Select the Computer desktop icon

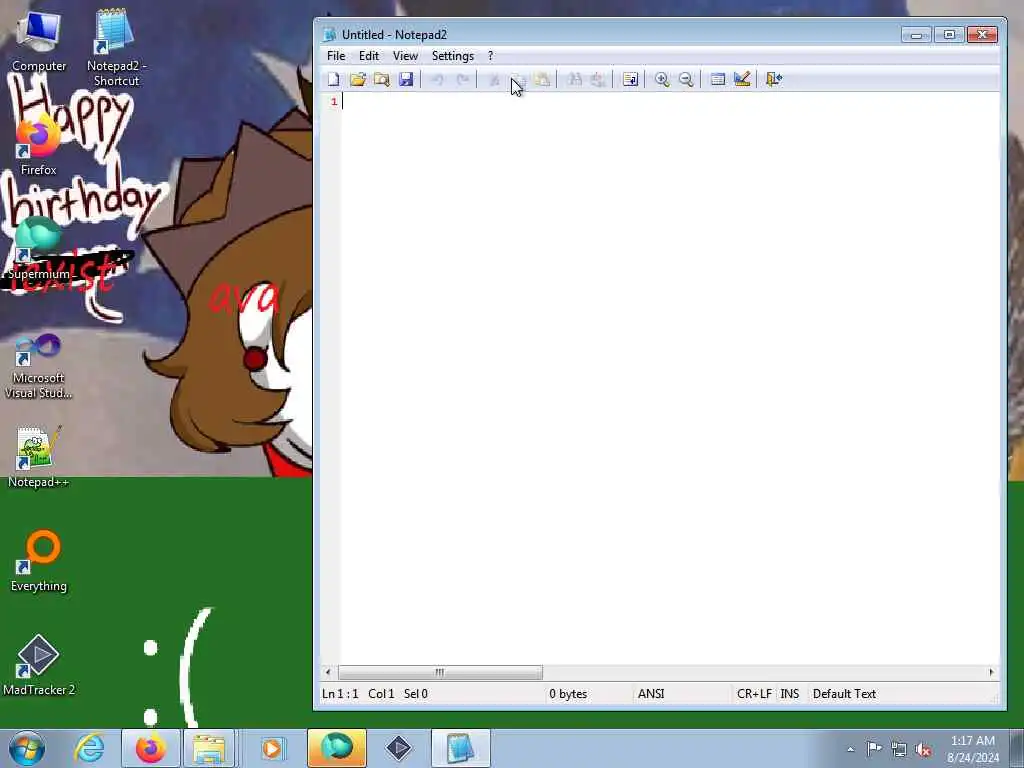pyautogui.click(x=39, y=41)
